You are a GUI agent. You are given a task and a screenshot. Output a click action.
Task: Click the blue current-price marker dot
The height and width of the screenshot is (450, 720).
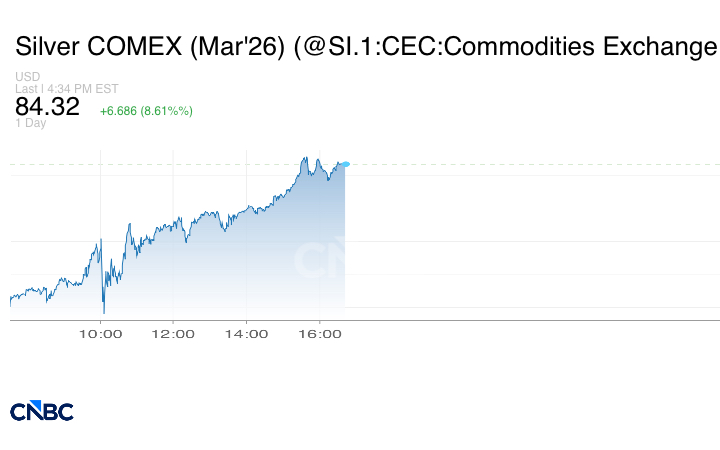[345, 164]
